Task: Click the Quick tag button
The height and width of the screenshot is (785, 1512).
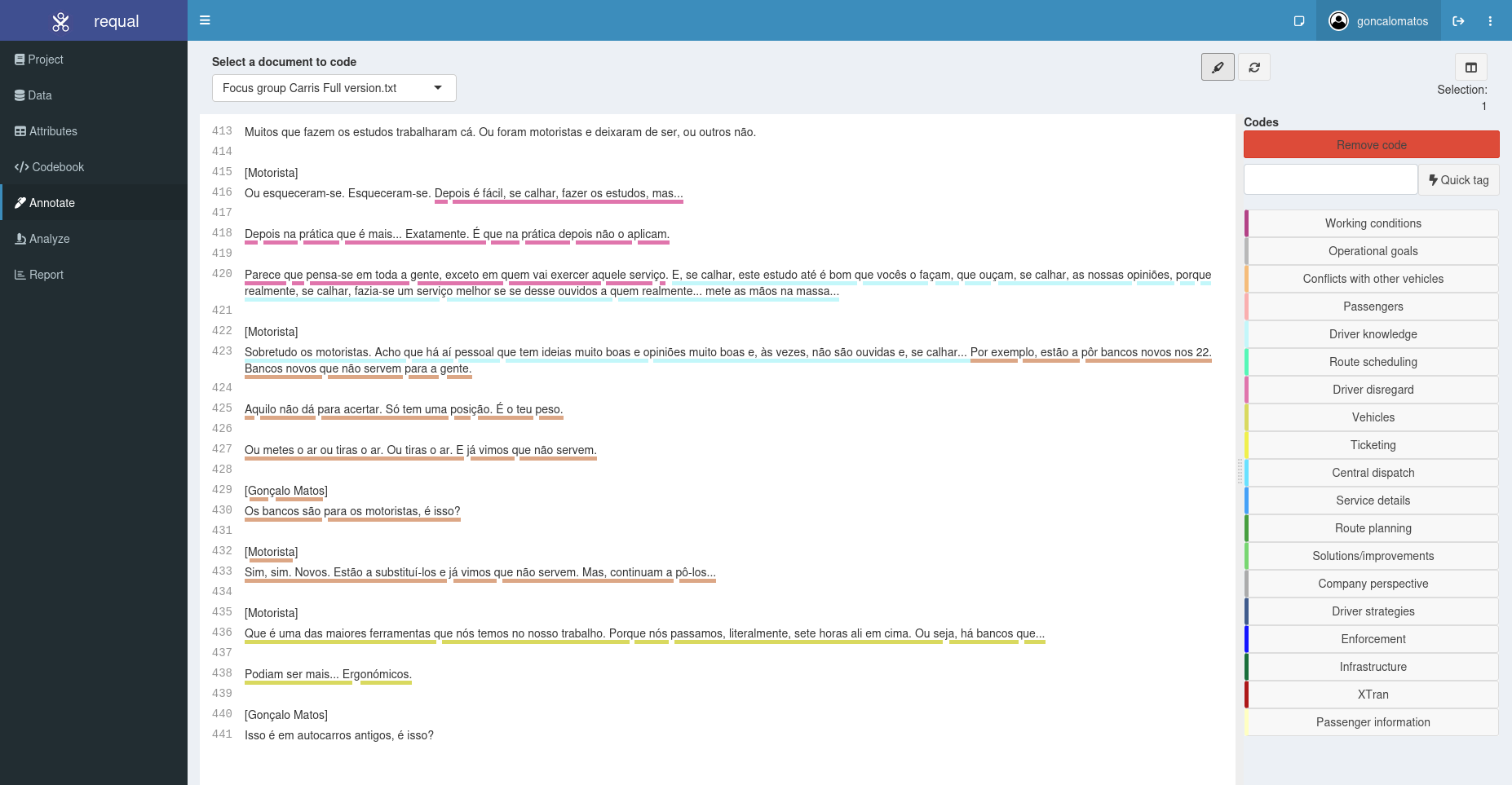Action: coord(1458,180)
